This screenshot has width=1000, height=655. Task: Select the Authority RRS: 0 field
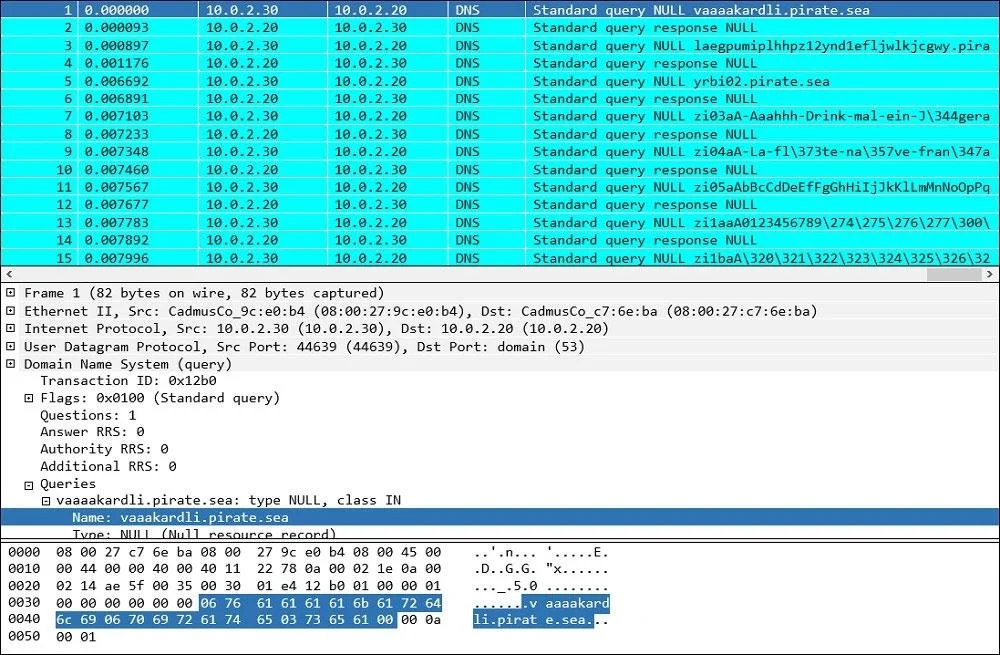click(104, 449)
